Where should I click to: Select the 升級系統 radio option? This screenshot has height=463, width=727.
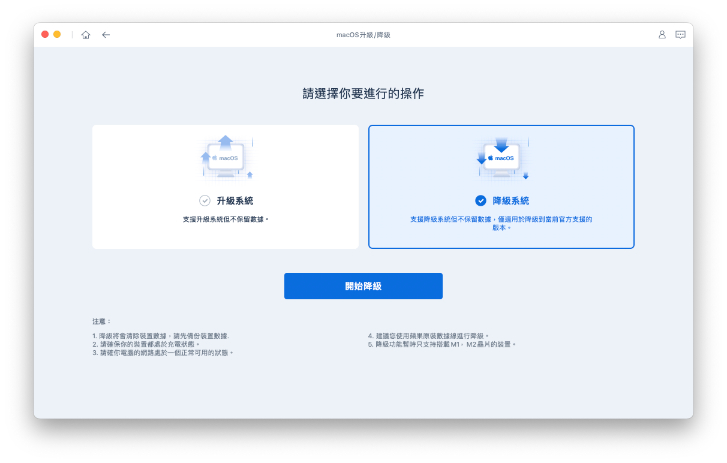coord(204,201)
